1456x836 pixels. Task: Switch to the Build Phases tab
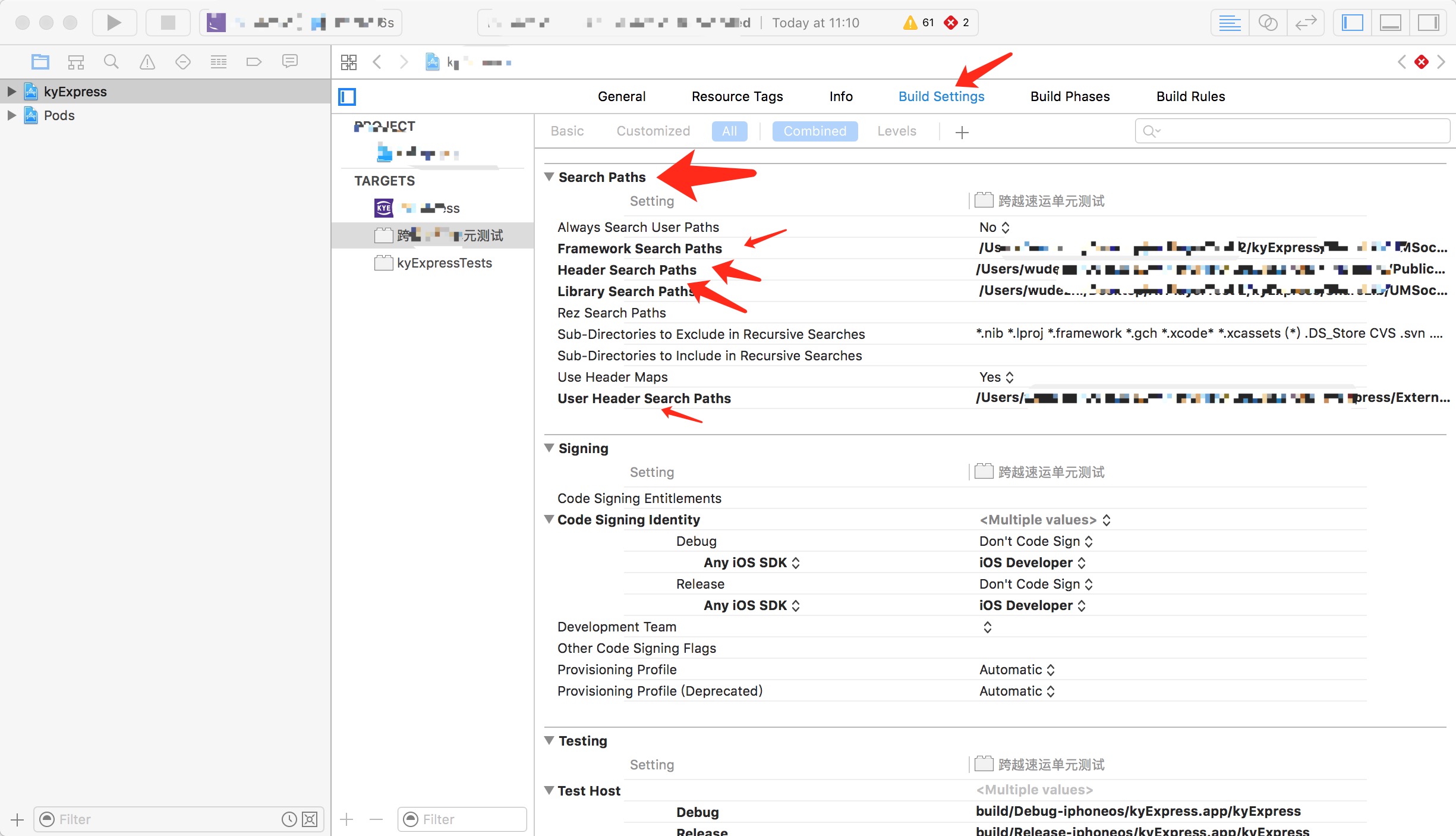pos(1070,96)
